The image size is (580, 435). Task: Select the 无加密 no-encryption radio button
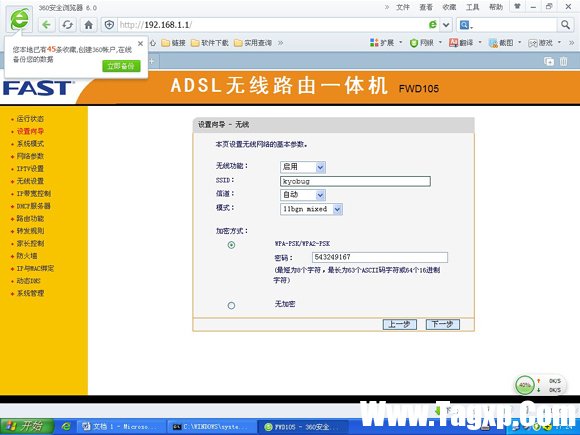tap(231, 306)
